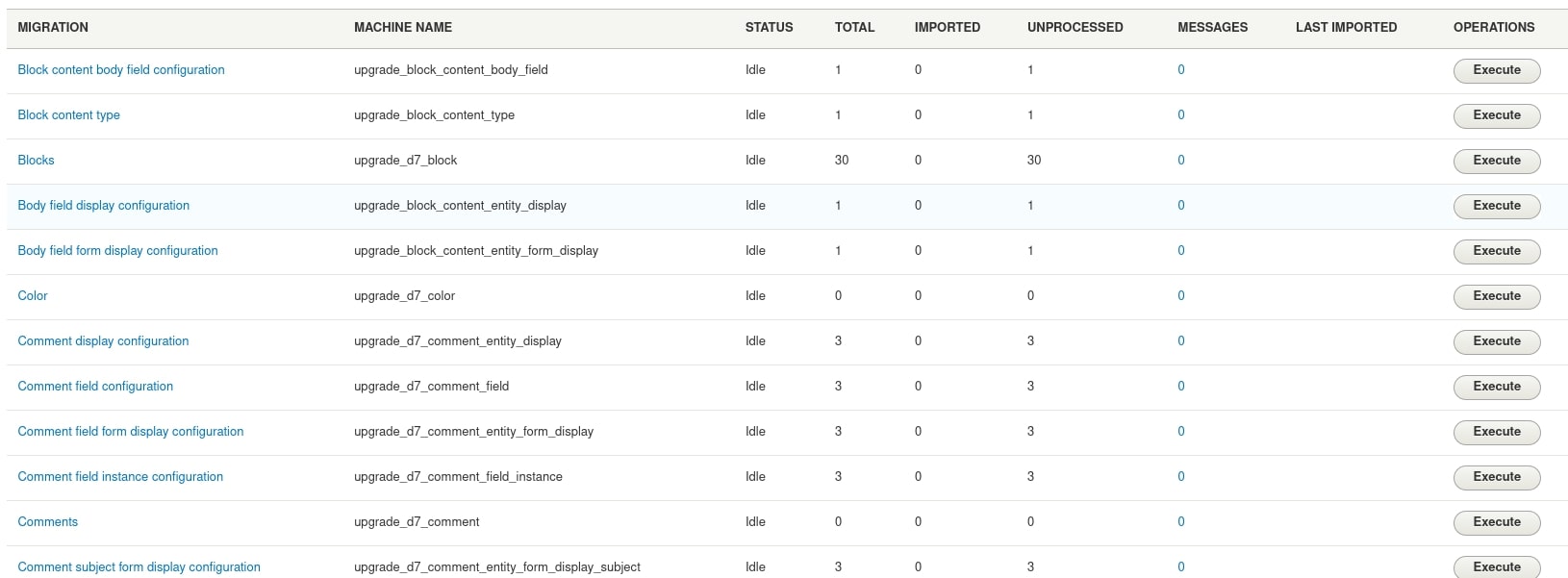
Task: Open Comment field configuration link
Action: pos(95,387)
